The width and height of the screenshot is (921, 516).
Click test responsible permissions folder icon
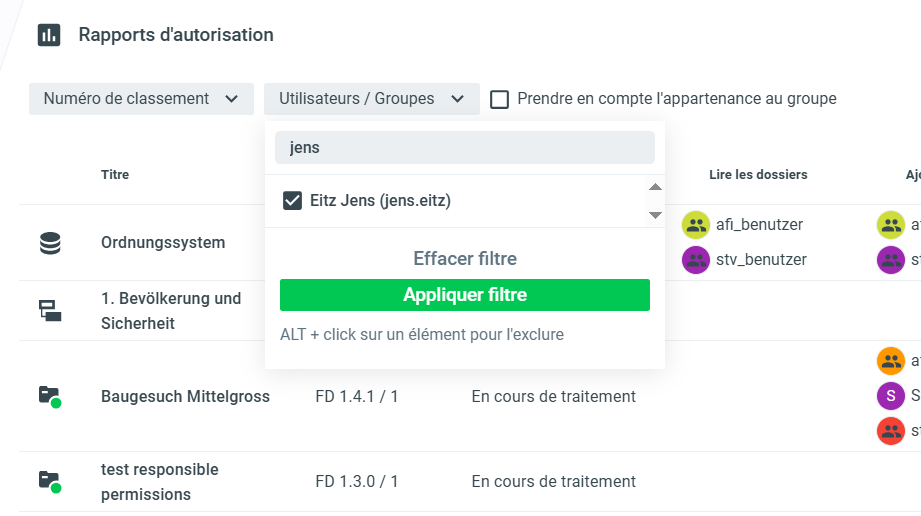[x=49, y=481]
